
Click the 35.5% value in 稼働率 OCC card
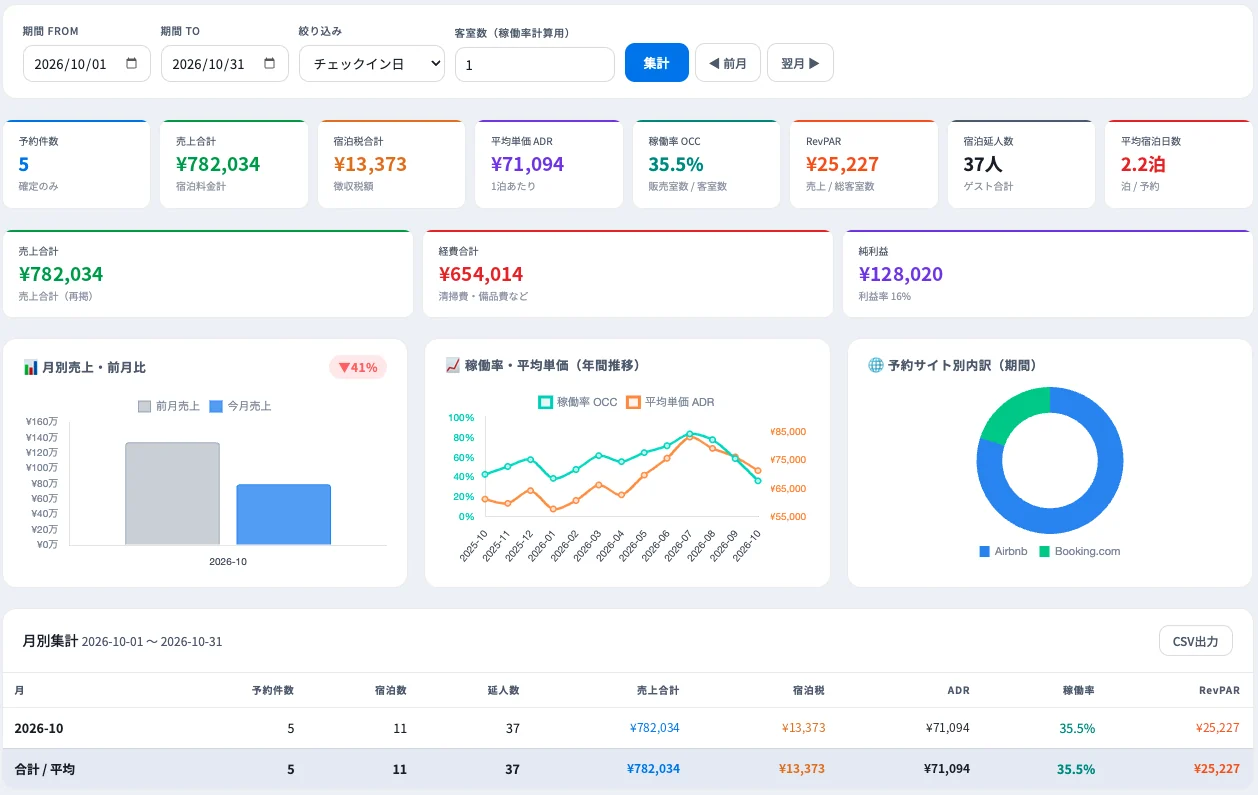click(x=676, y=164)
